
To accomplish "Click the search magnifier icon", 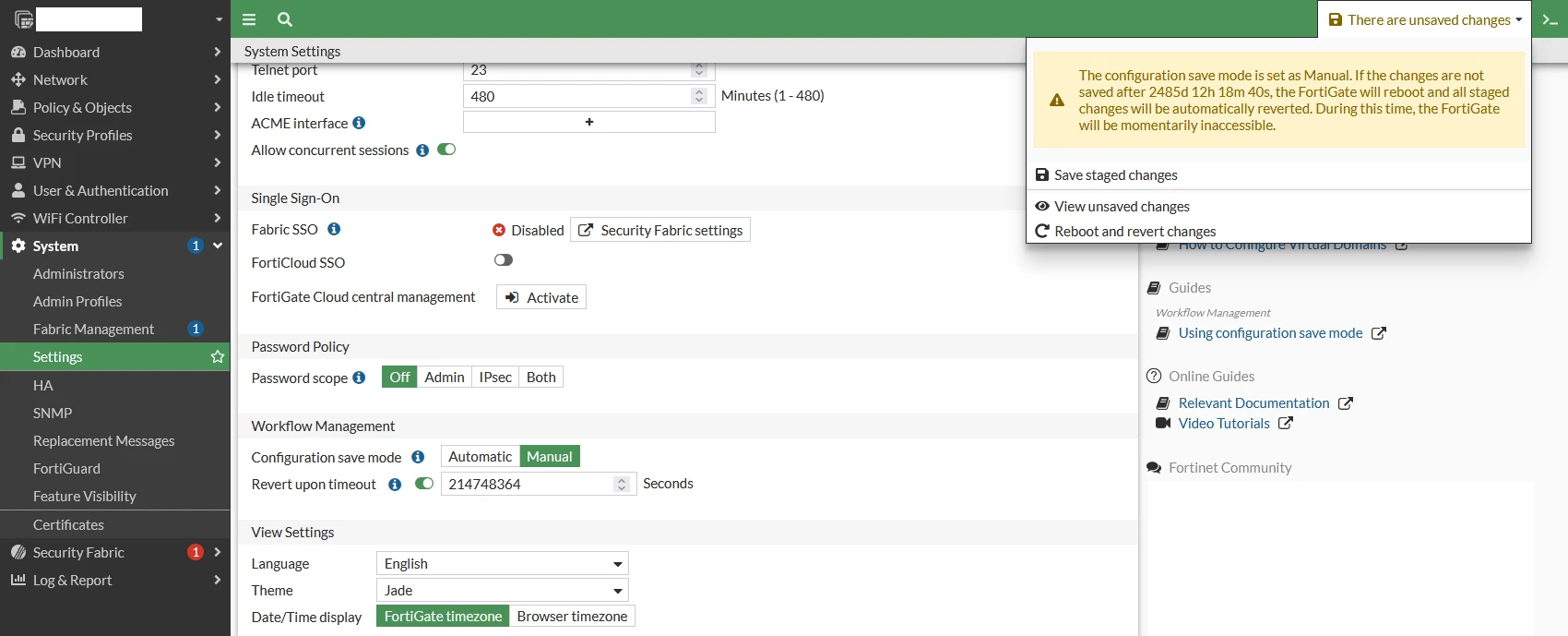I will tap(285, 19).
